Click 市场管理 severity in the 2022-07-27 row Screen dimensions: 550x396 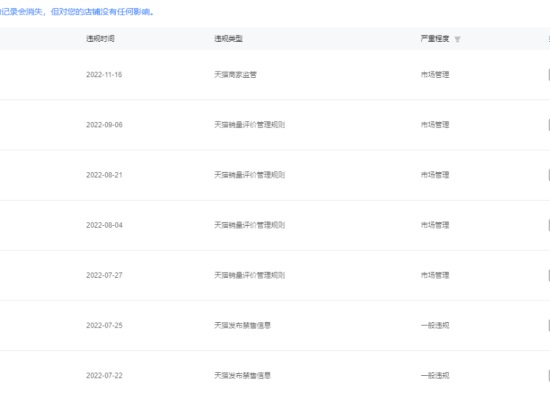(x=435, y=275)
